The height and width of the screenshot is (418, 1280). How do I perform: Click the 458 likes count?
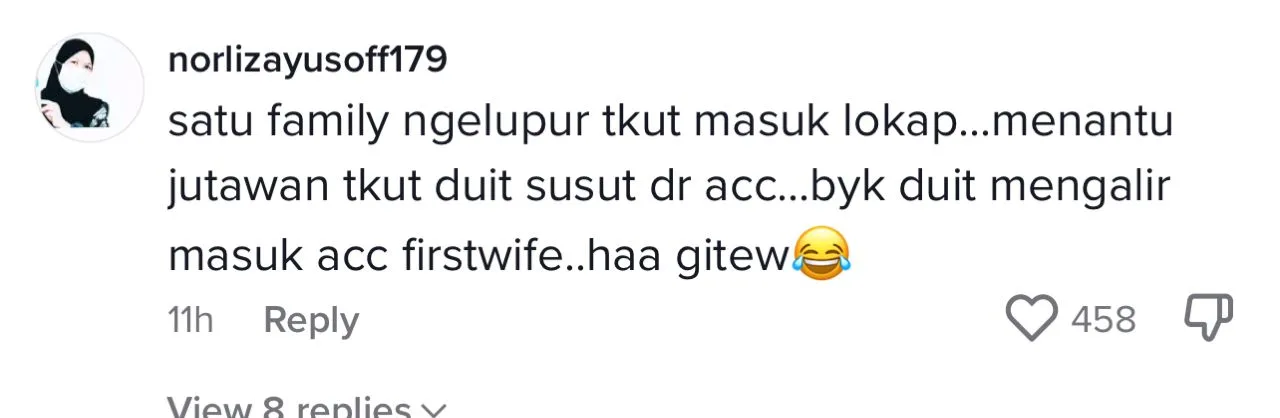pyautogui.click(x=1103, y=320)
